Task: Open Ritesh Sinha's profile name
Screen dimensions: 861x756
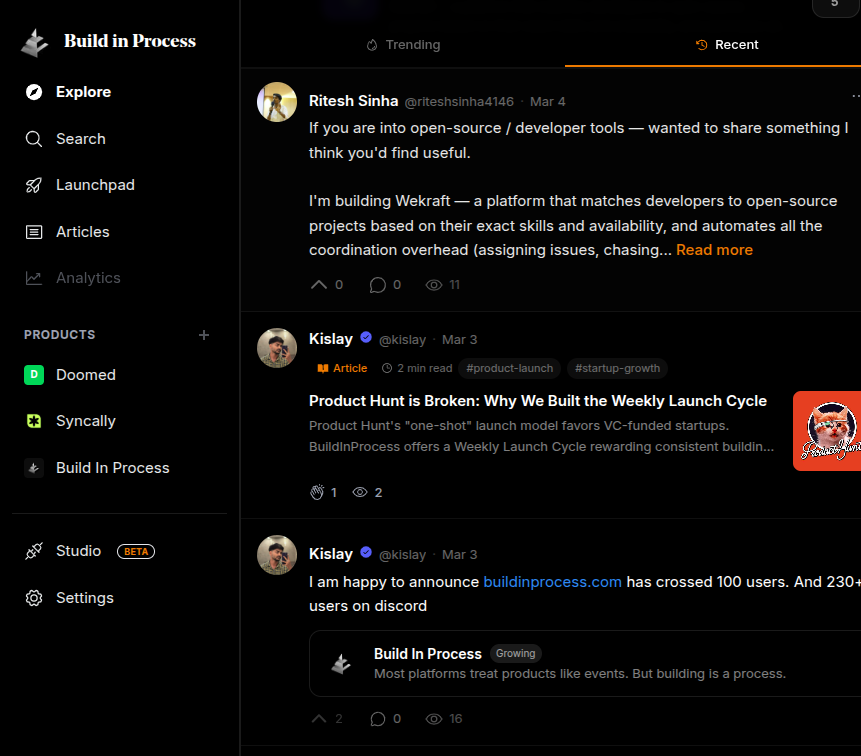Action: pos(353,101)
